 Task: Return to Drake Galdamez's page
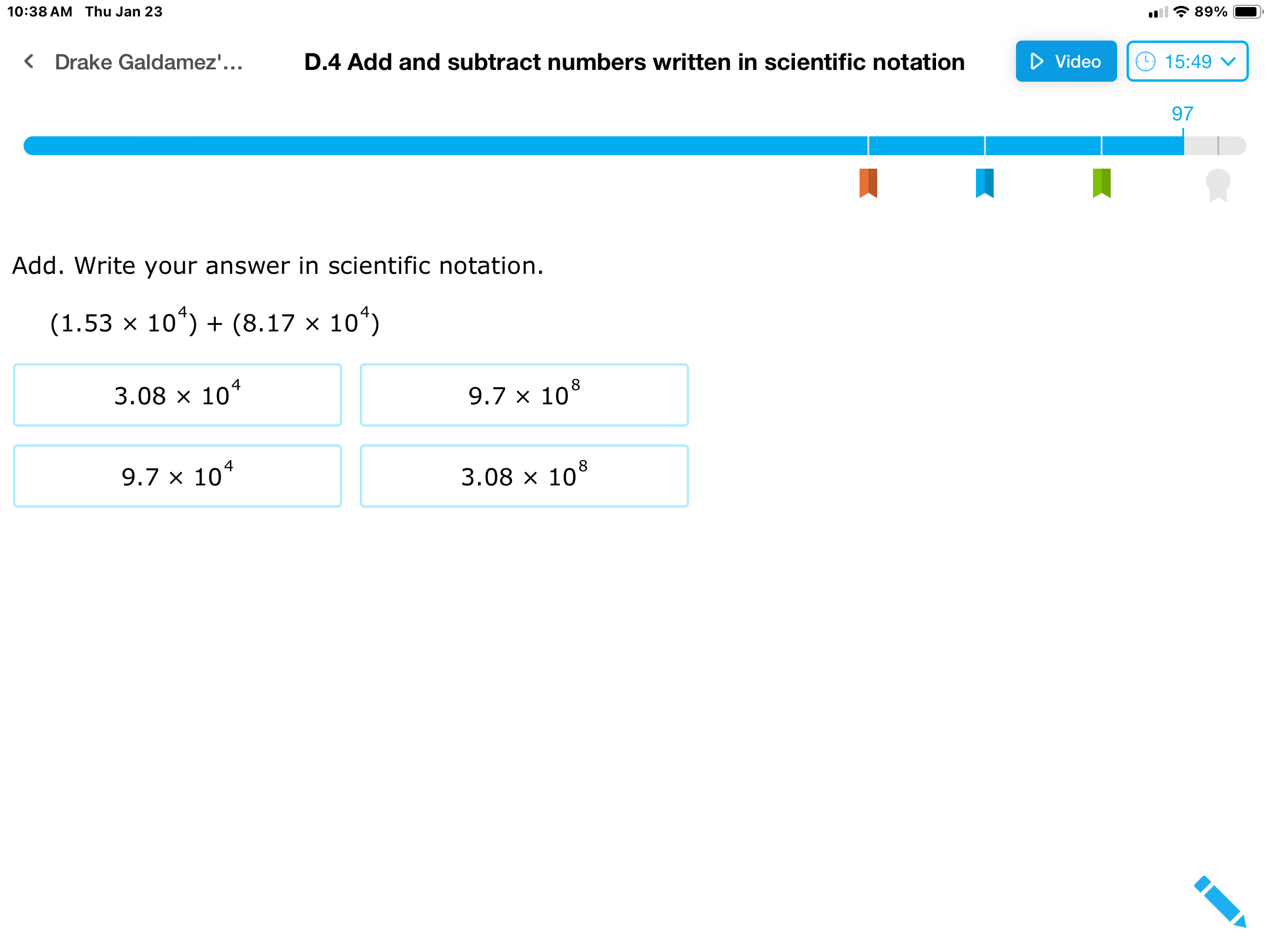coord(148,62)
